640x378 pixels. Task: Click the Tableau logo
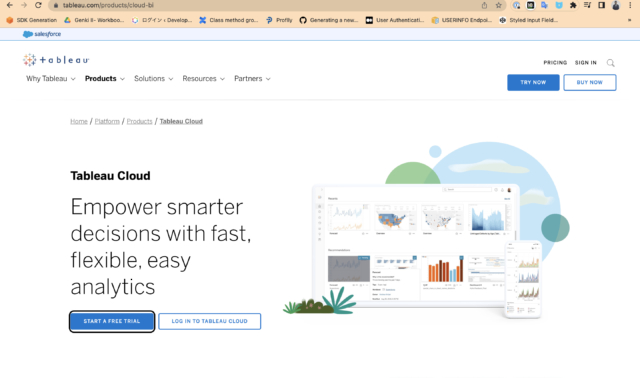tap(56, 60)
